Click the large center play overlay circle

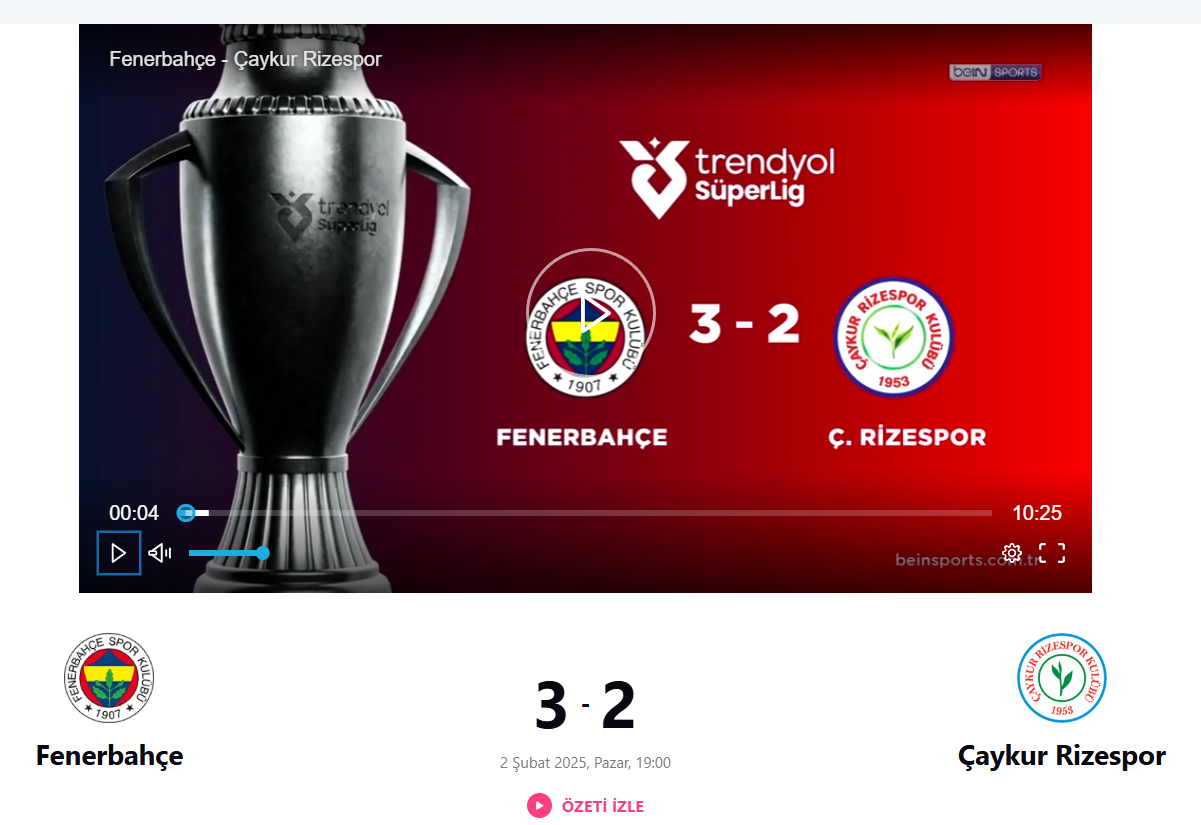pyautogui.click(x=591, y=313)
